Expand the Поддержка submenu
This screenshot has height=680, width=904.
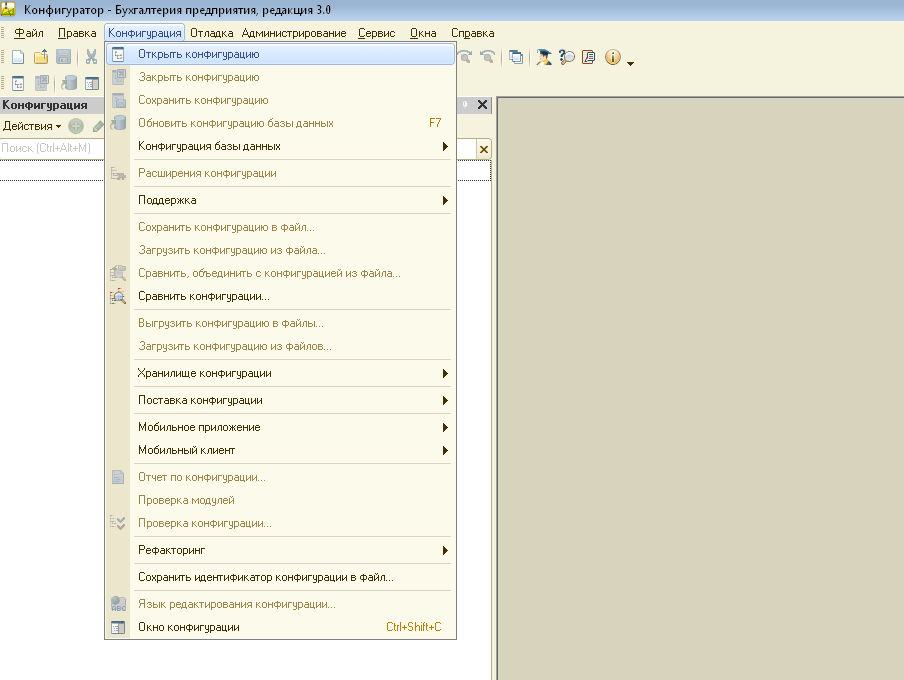coord(280,200)
